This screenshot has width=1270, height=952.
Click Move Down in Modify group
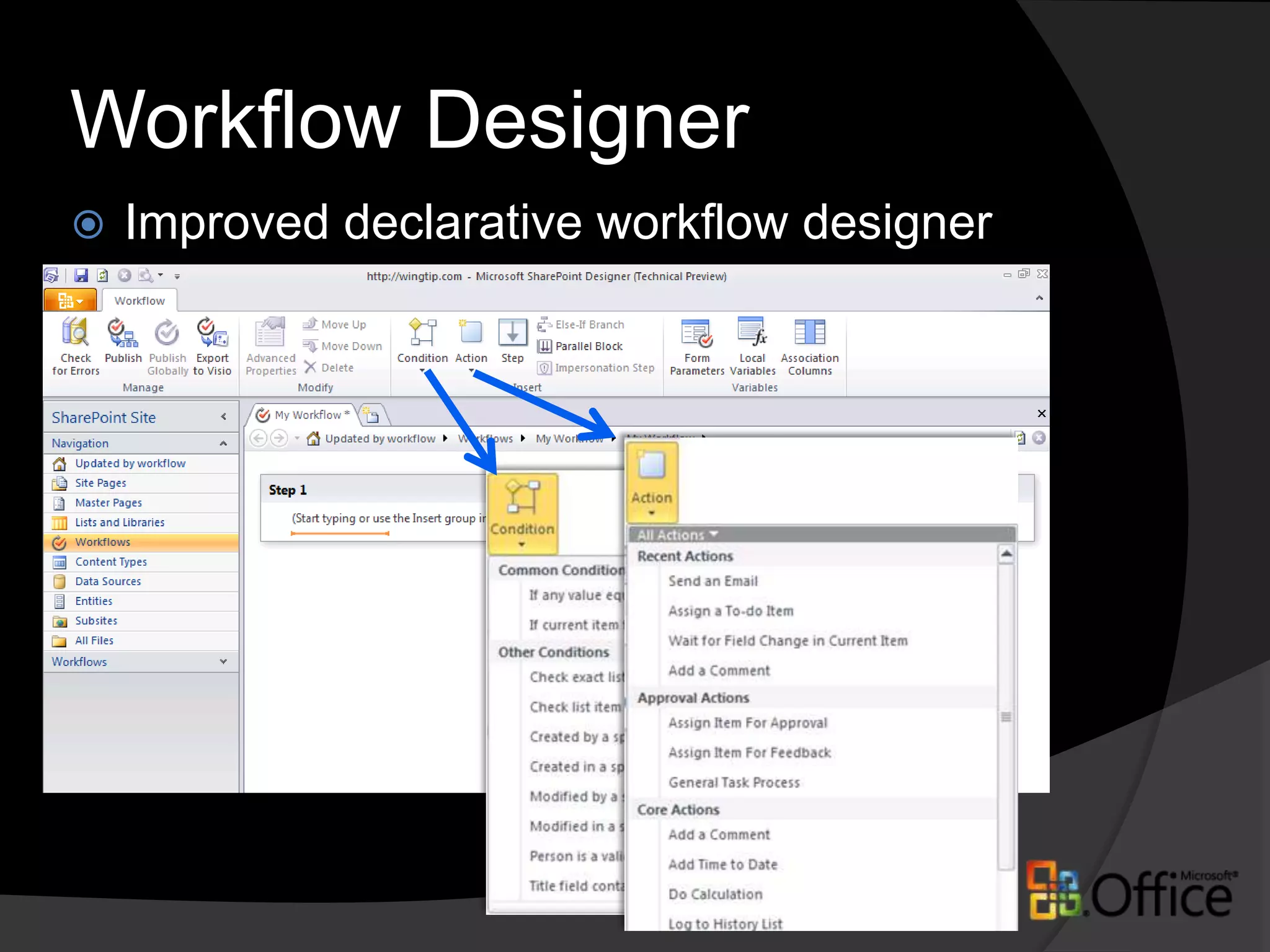[x=342, y=346]
